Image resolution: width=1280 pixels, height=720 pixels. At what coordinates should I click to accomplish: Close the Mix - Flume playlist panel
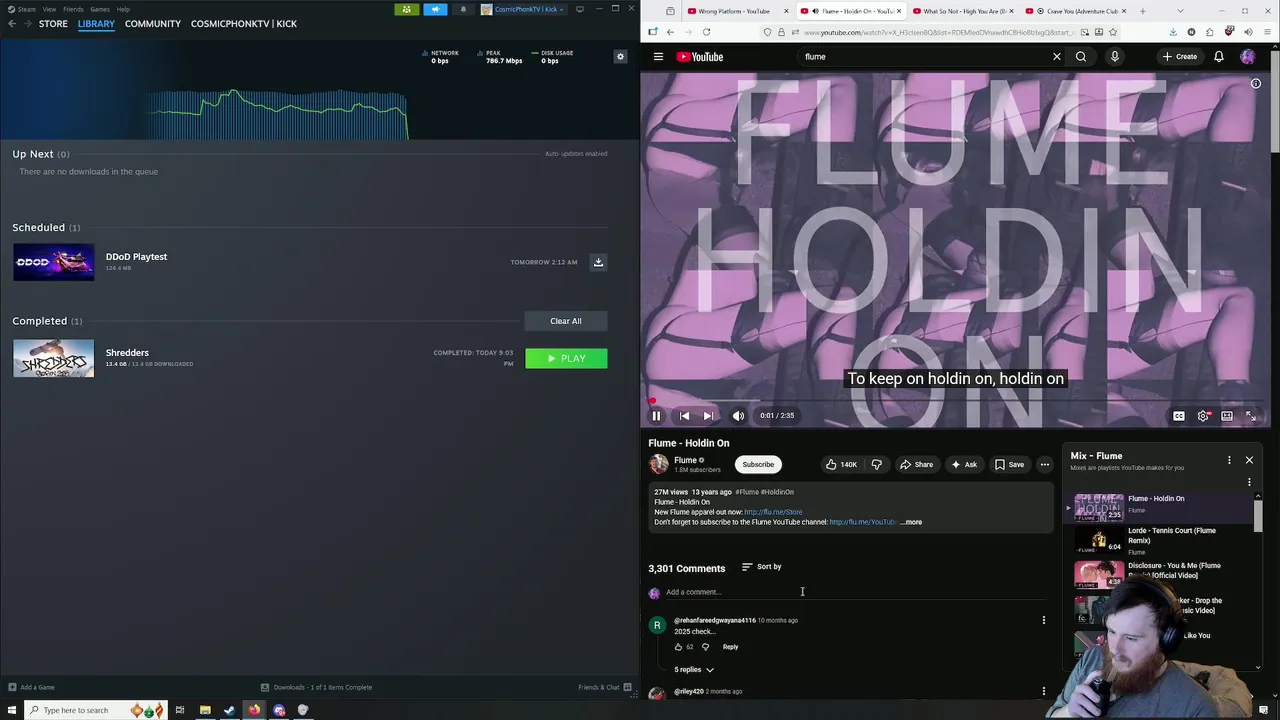click(1249, 460)
